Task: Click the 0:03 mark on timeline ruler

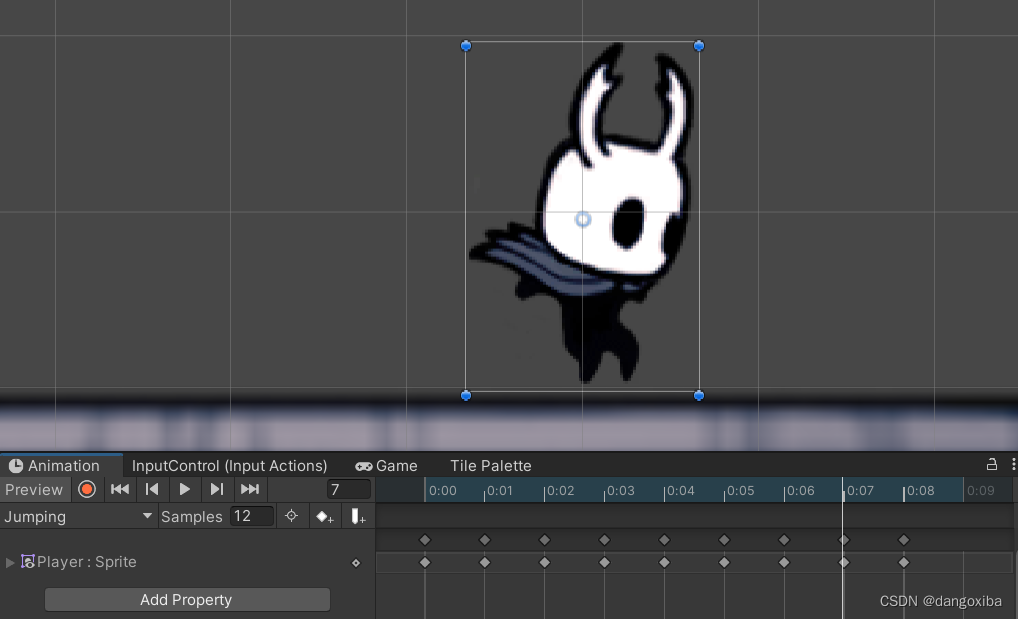Action: 621,491
